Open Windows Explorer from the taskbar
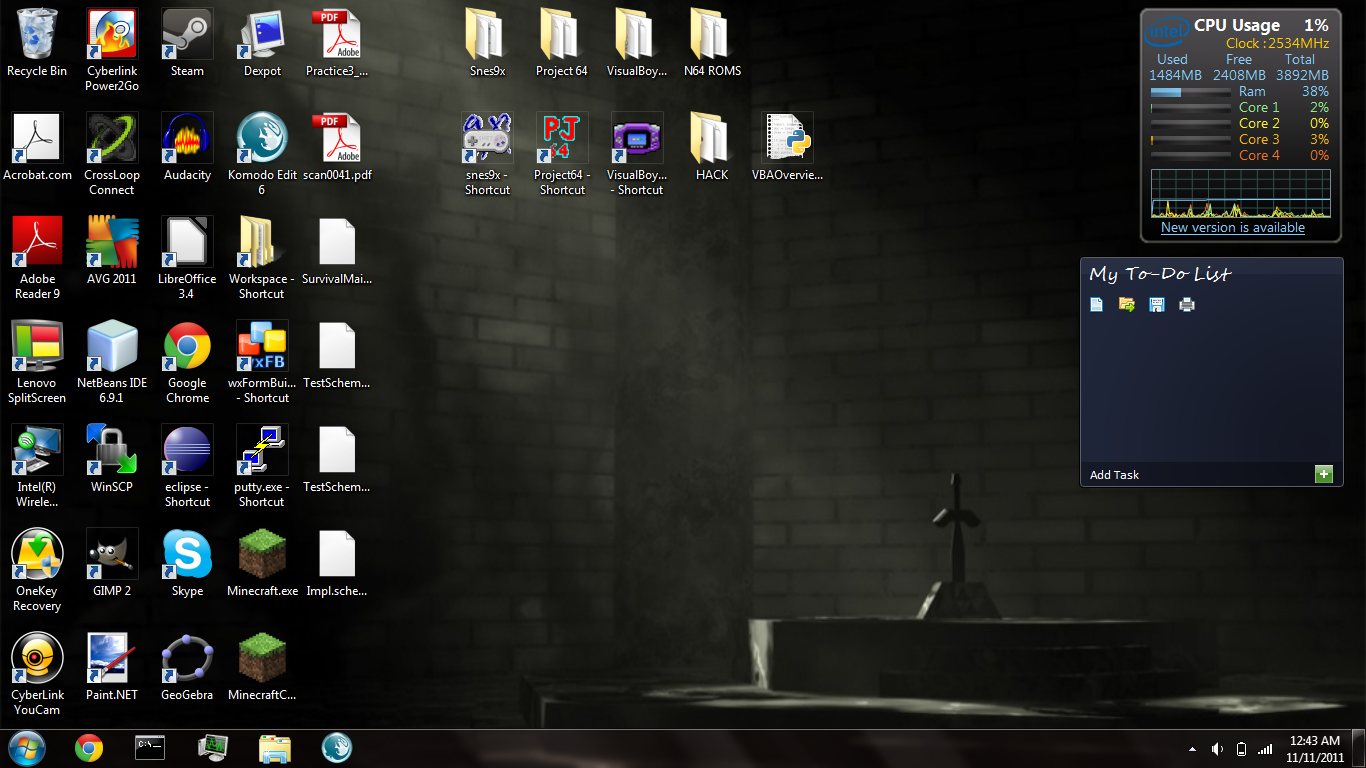This screenshot has height=768, width=1366. pos(274,747)
